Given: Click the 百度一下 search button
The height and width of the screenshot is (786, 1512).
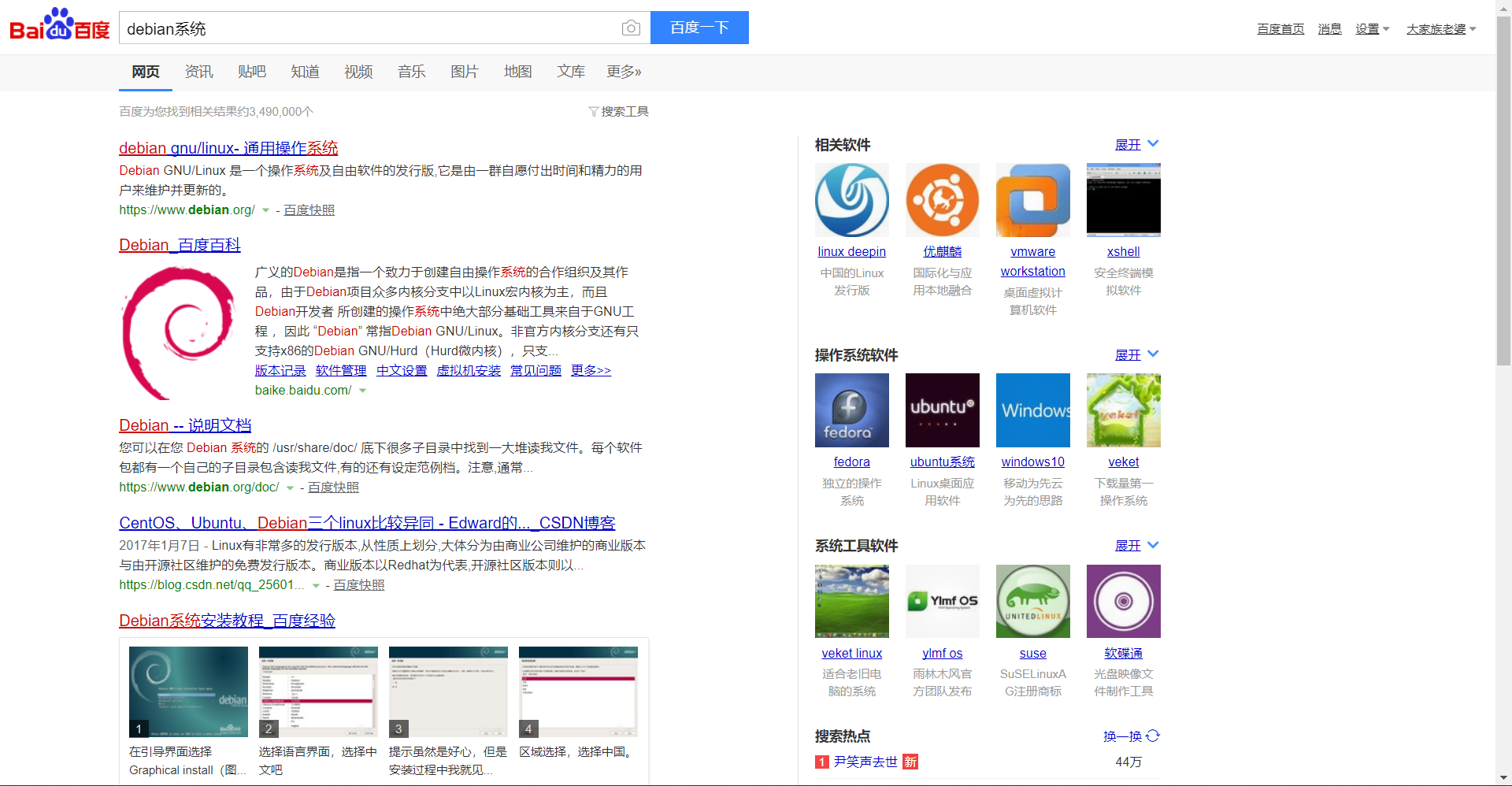Looking at the screenshot, I should (699, 28).
